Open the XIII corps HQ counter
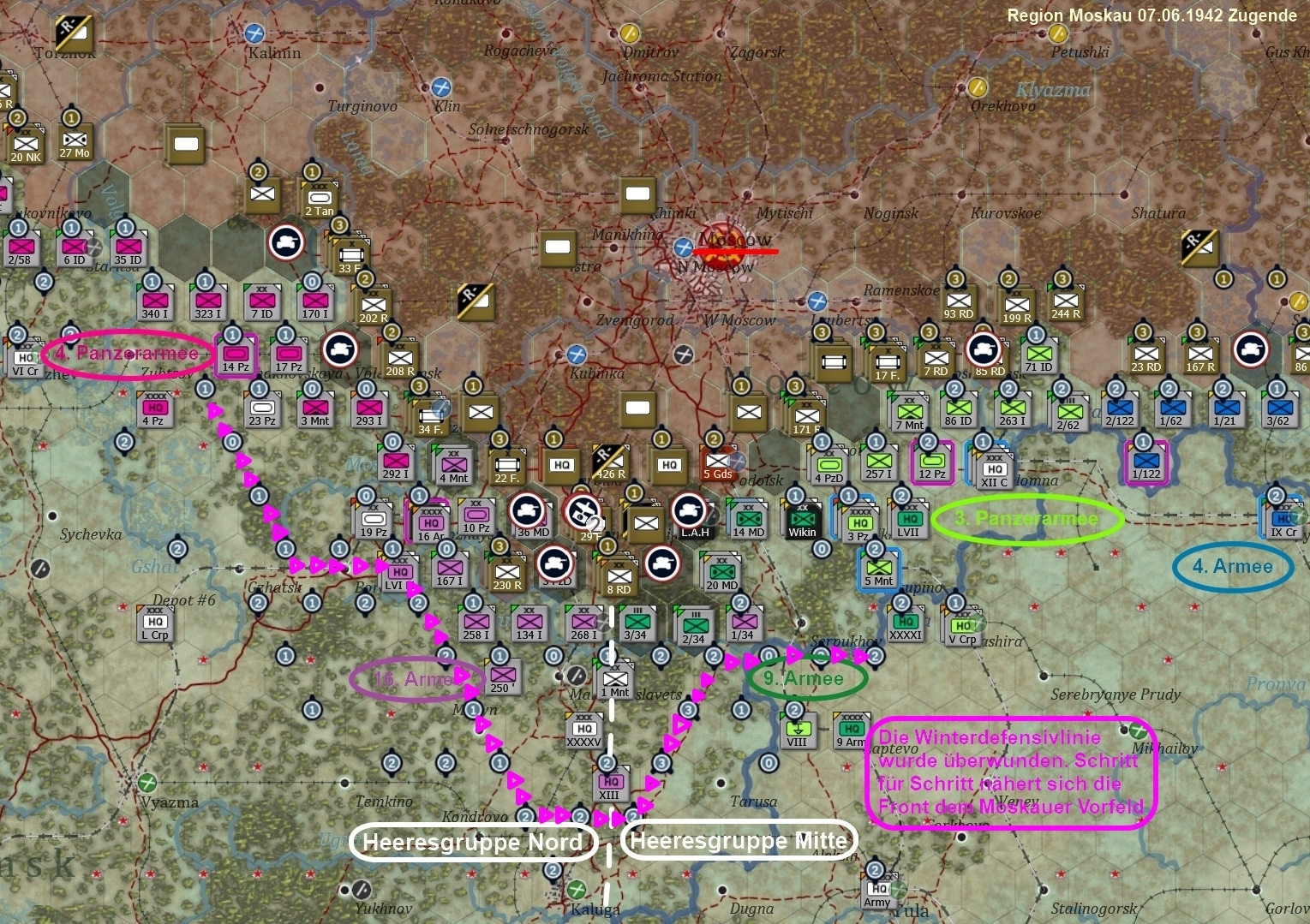This screenshot has height=924, width=1310. click(x=610, y=784)
